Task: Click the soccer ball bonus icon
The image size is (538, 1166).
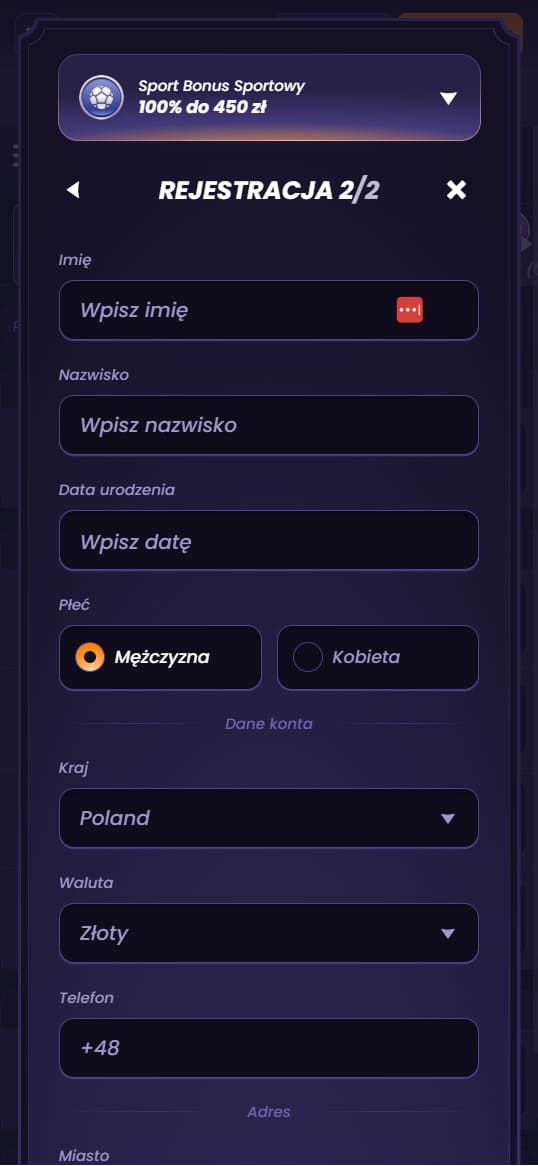Action: [x=101, y=97]
